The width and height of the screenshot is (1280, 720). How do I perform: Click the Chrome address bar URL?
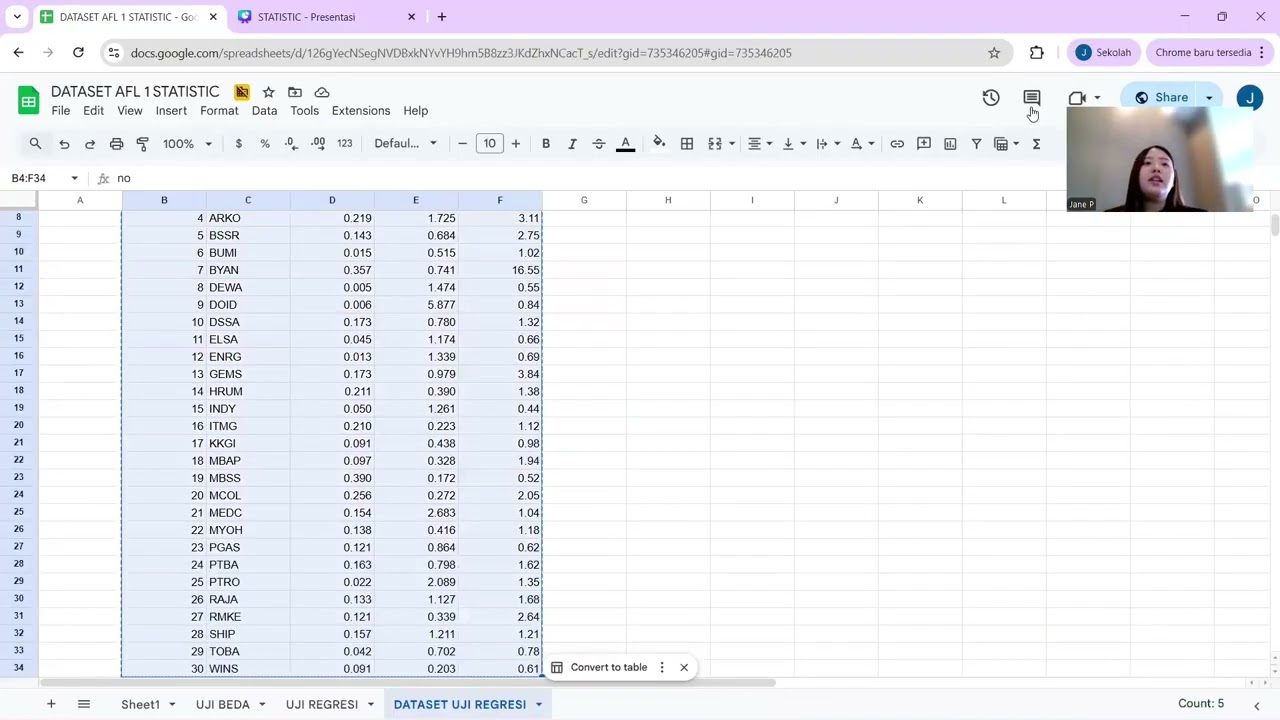461,53
